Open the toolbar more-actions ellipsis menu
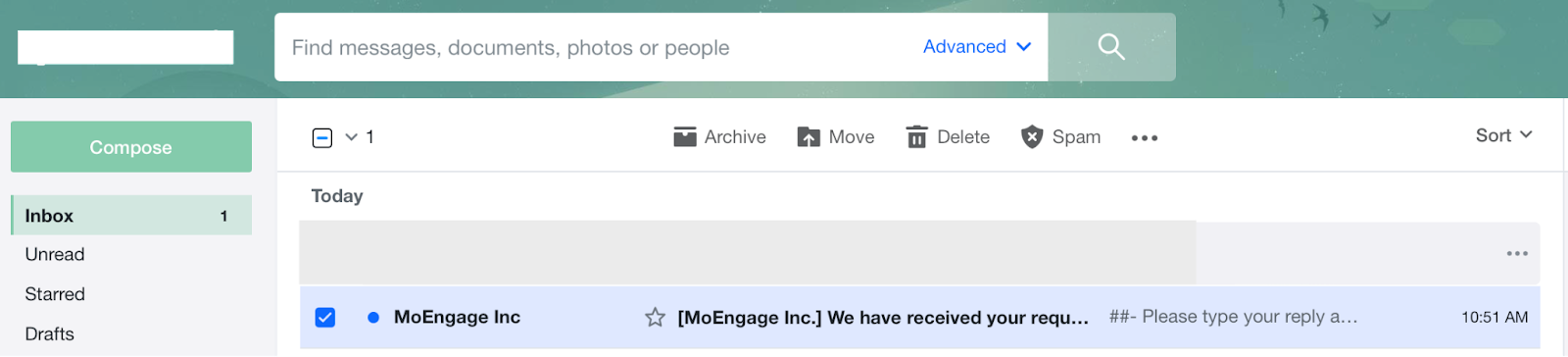1568x357 pixels. point(1145,138)
